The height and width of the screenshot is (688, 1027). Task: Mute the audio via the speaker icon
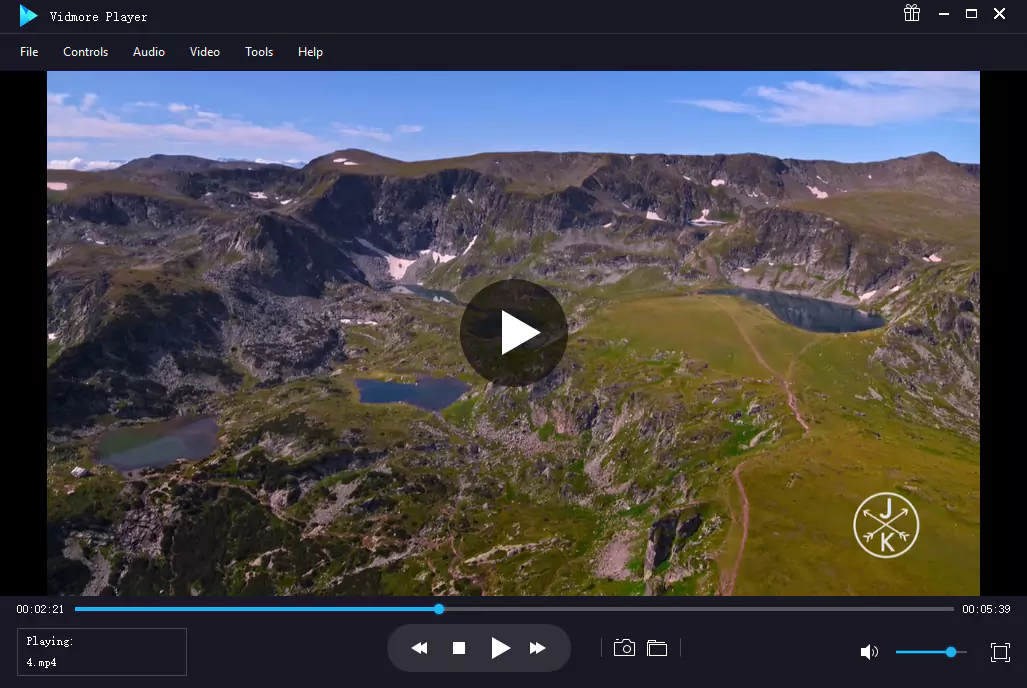[868, 651]
